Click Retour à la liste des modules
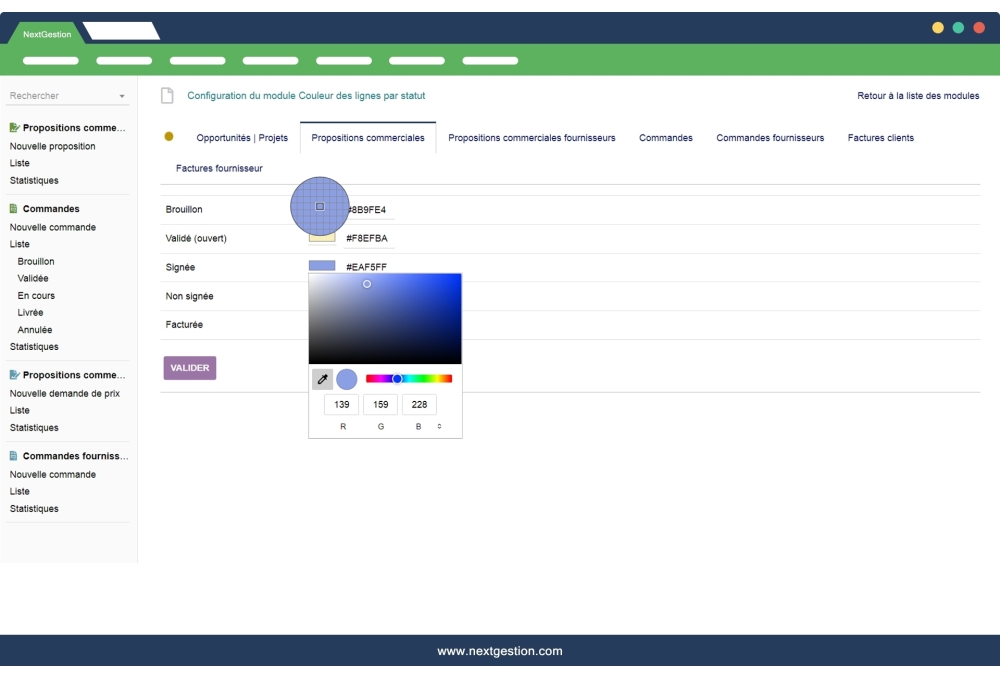This screenshot has height=679, width=1000. [x=916, y=95]
